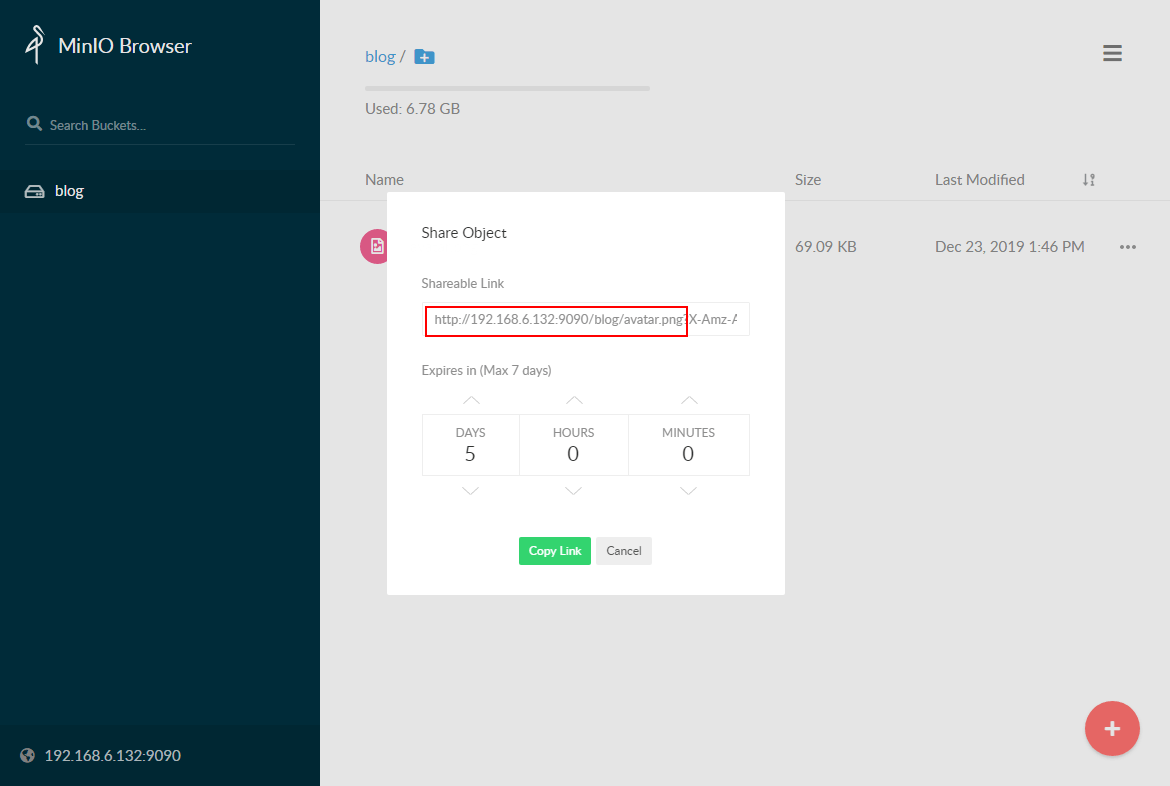
Task: Increase the days expiry value
Action: 471,400
